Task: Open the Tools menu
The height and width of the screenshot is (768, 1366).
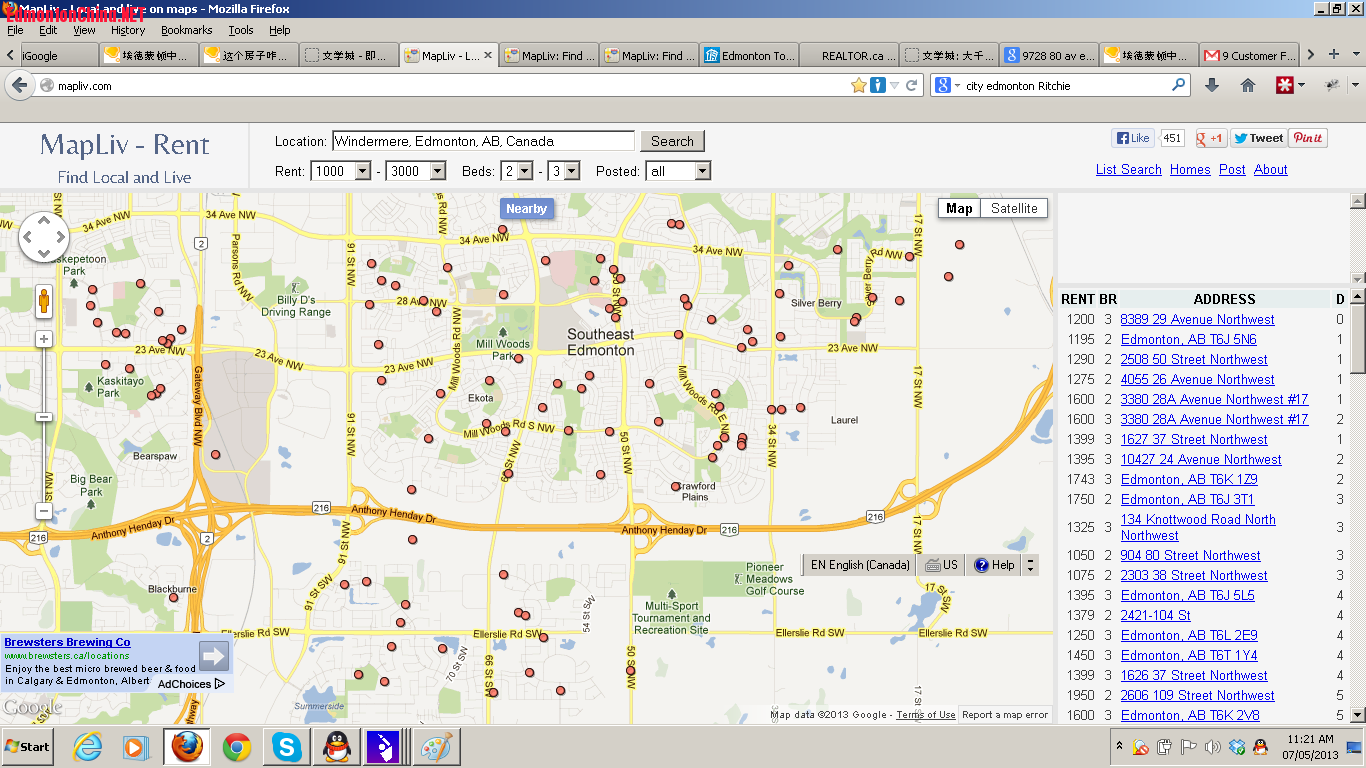Action: pyautogui.click(x=241, y=30)
